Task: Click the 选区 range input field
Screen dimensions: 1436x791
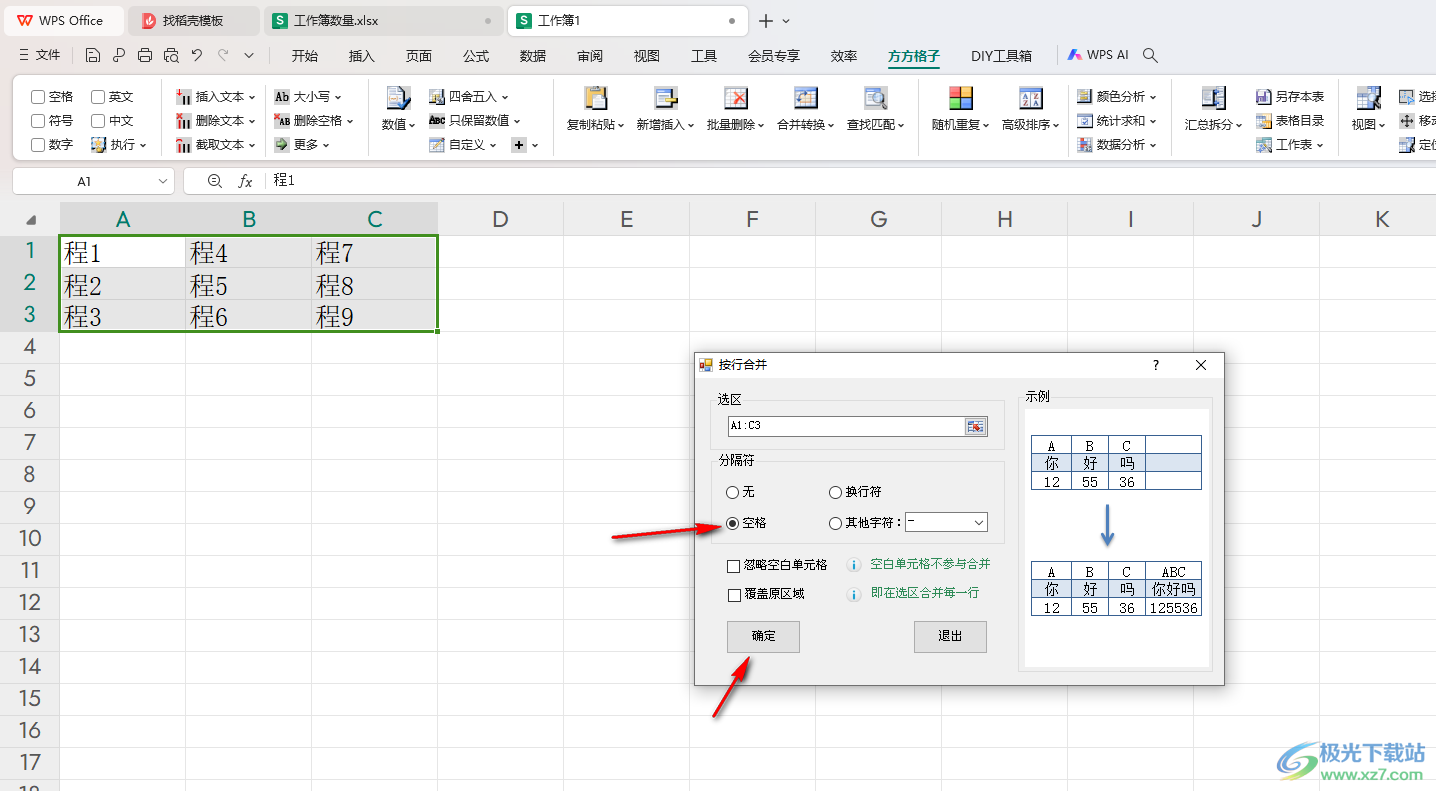Action: pos(845,427)
